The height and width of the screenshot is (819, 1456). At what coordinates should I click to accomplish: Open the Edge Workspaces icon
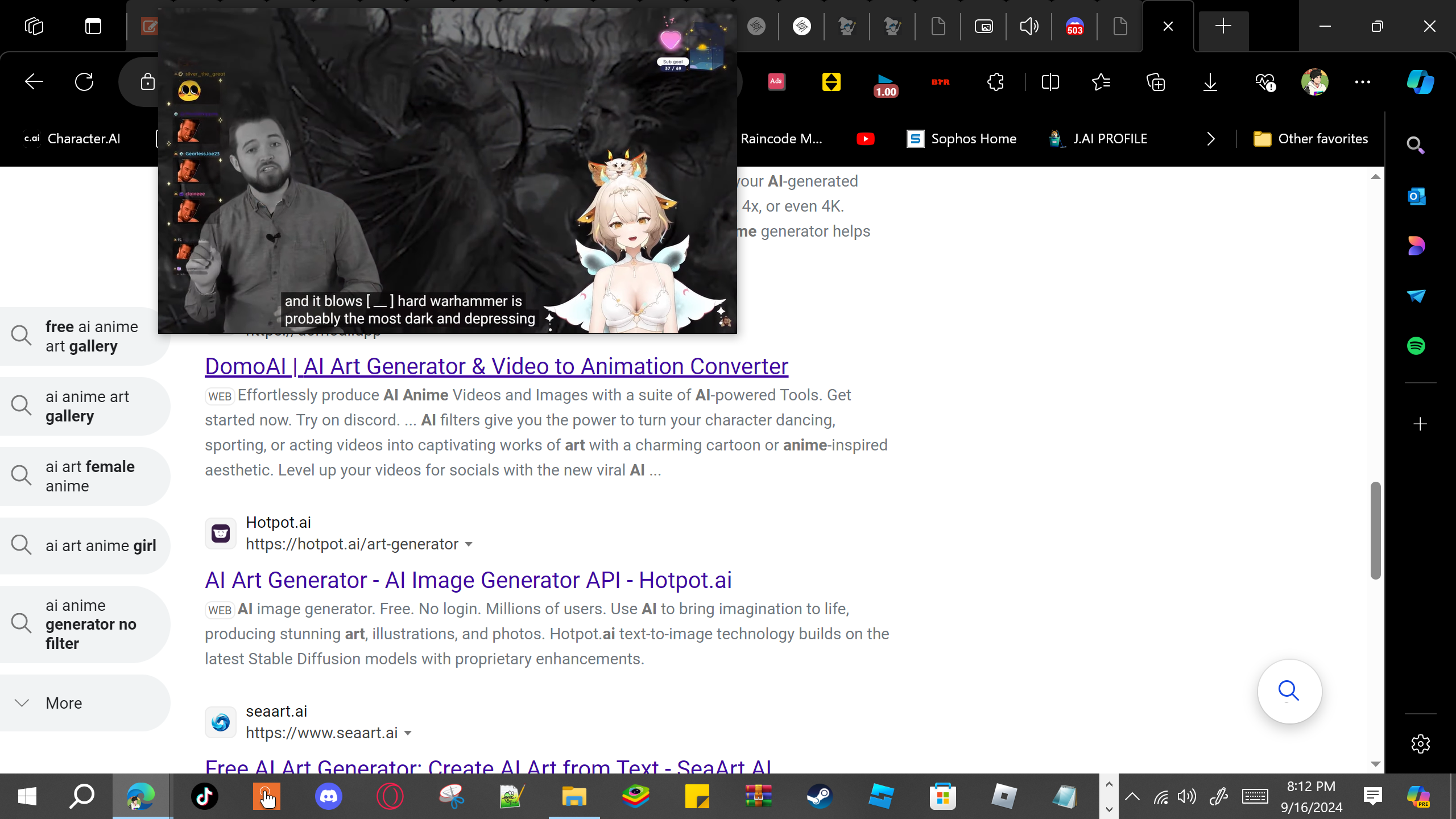pos(34,26)
